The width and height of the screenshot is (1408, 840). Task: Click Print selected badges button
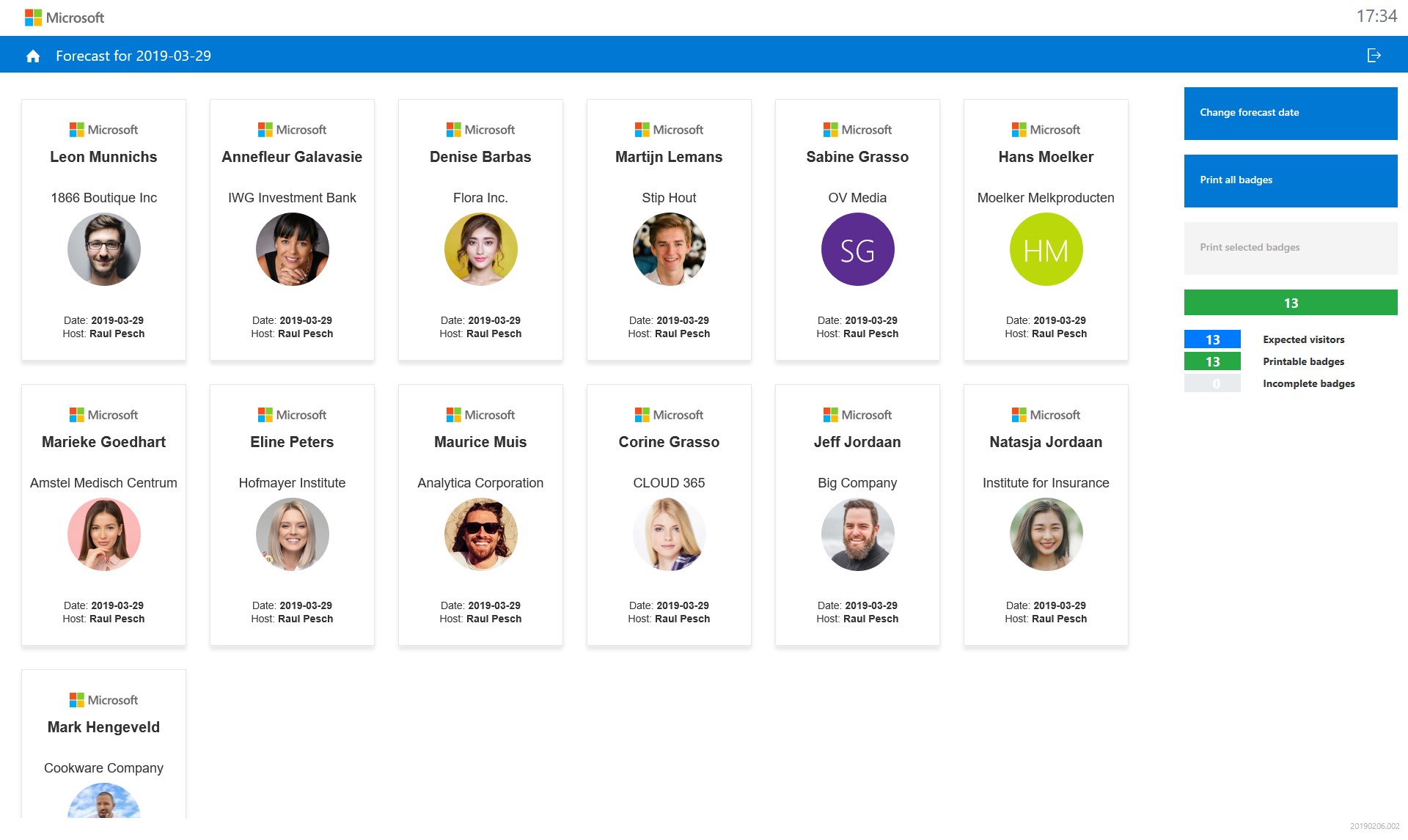point(1290,248)
